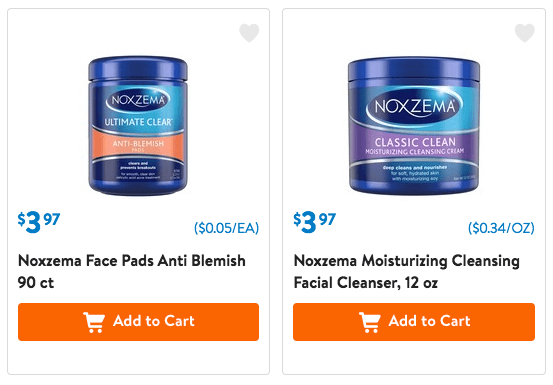Favorite the Noxzema Face Pads with heart icon
553x385 pixels.
[249, 33]
